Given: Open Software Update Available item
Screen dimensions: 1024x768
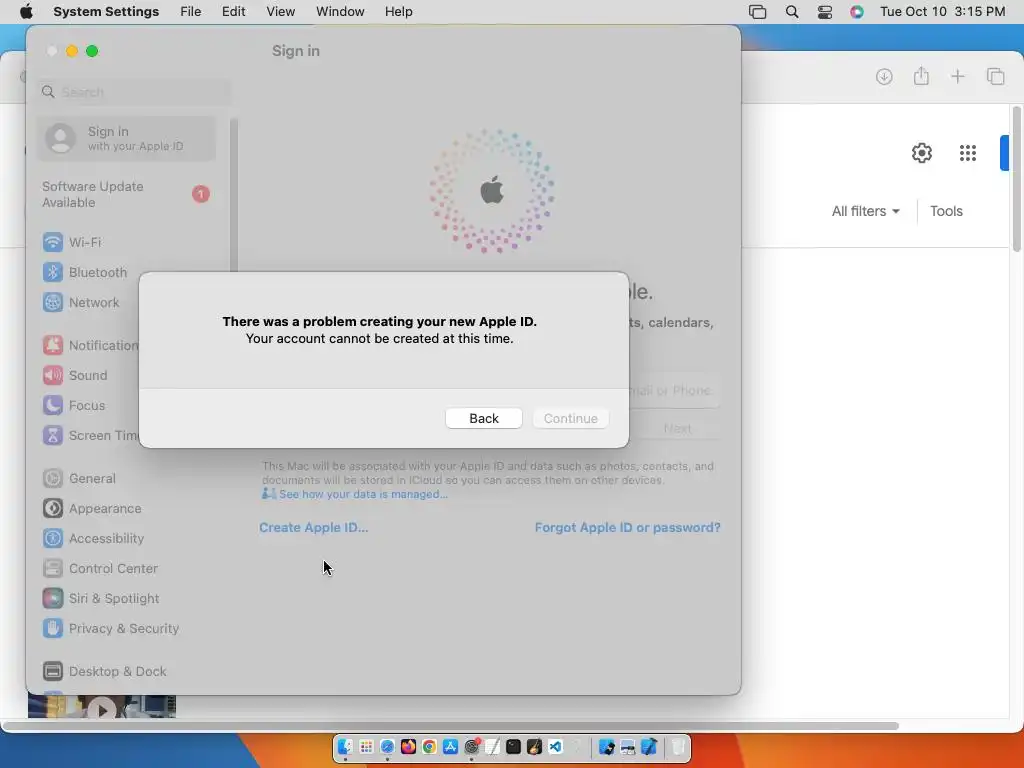Looking at the screenshot, I should (x=126, y=194).
